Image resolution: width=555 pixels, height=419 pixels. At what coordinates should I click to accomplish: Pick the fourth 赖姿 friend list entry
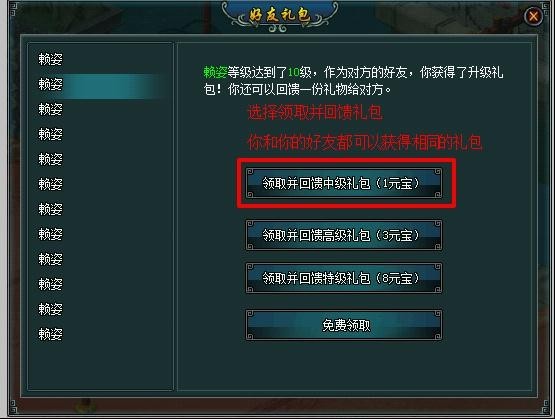50,134
